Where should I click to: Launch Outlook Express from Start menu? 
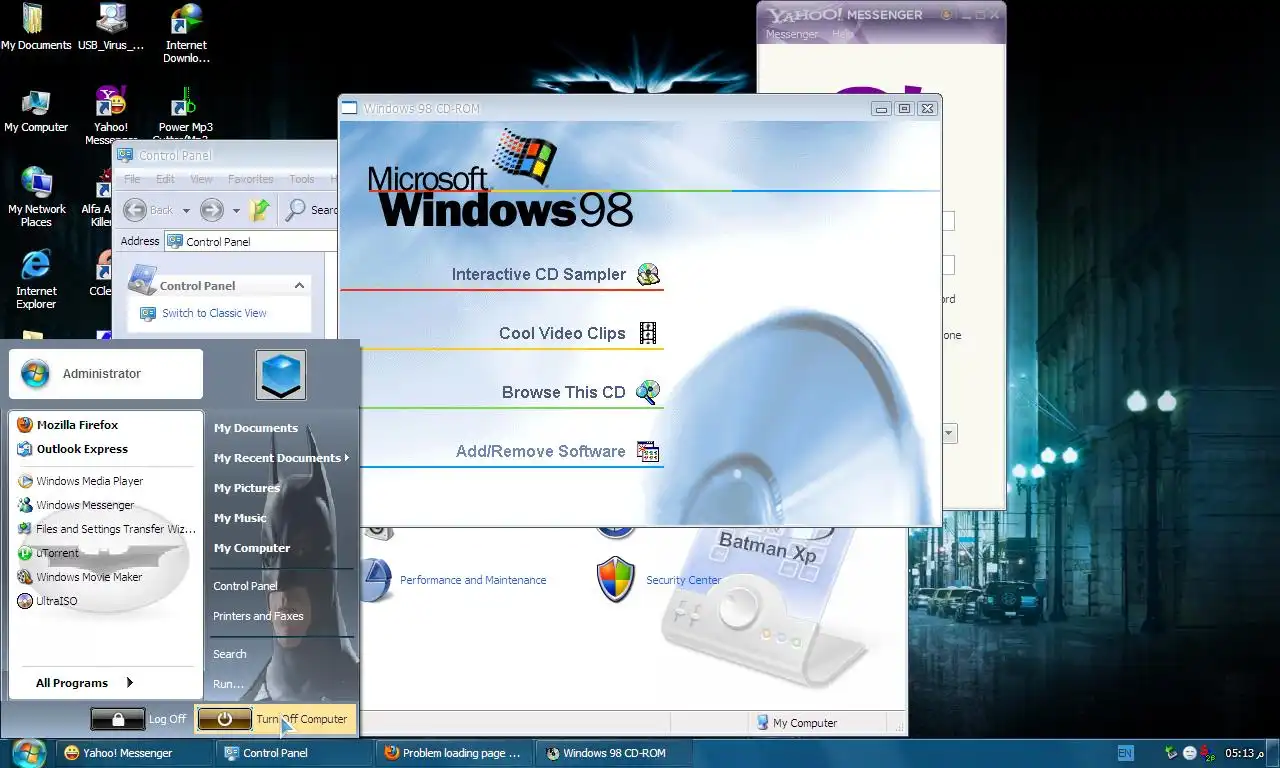[x=82, y=449]
